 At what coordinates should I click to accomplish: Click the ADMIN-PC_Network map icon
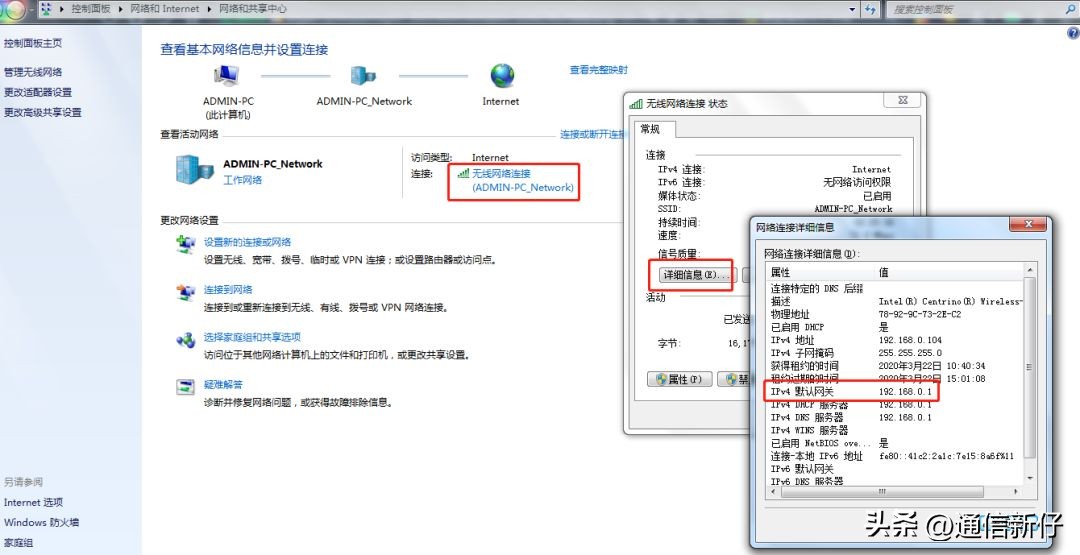pos(363,76)
